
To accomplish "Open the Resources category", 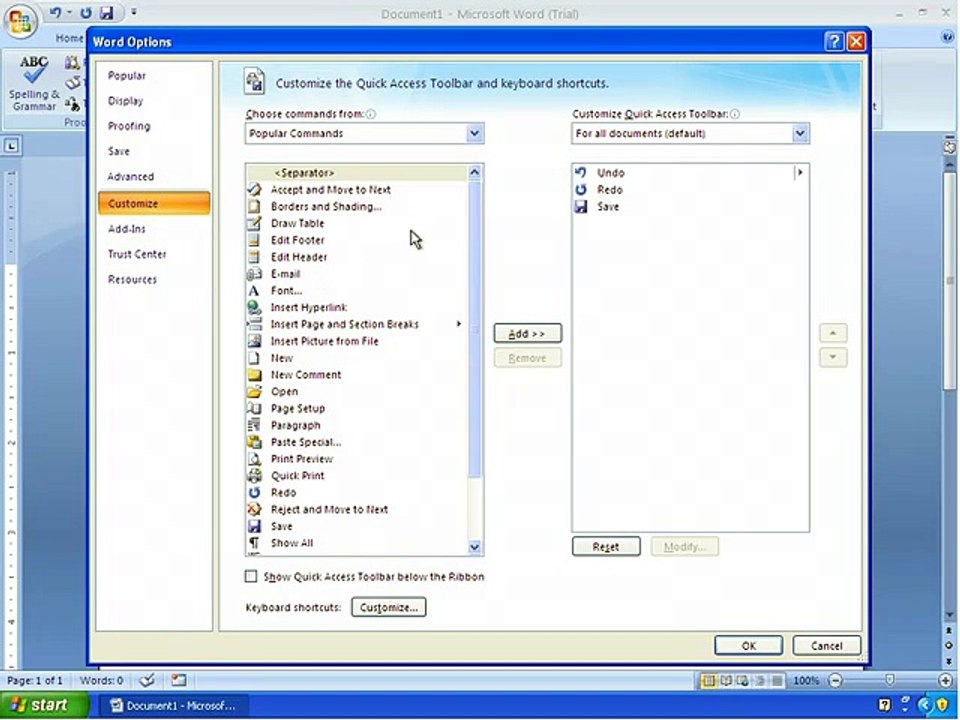I will tap(132, 280).
